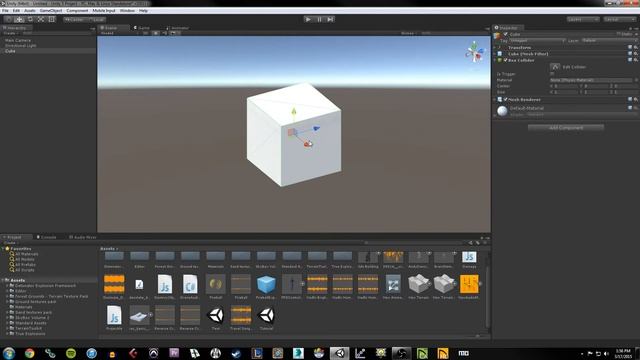Open the Layout dropdown
This screenshot has width=640, height=360.
pos(620,19)
